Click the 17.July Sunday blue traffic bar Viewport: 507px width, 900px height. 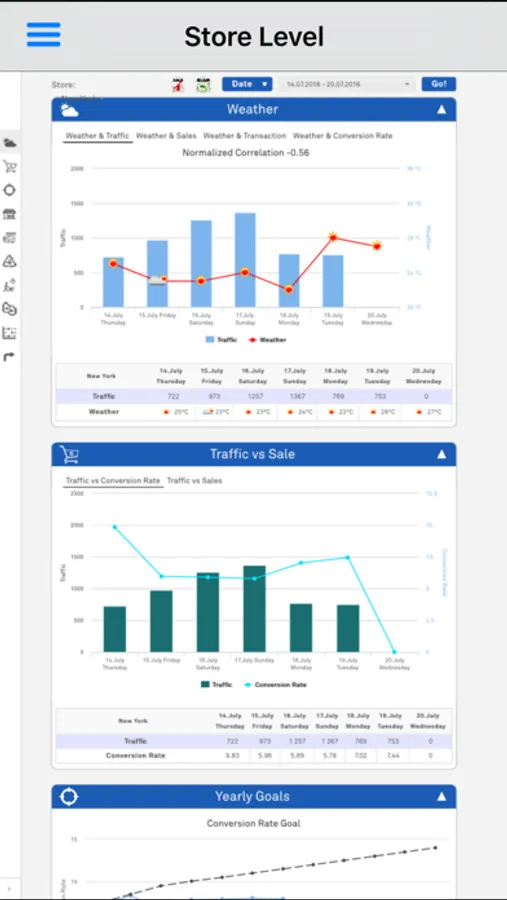(x=245, y=260)
